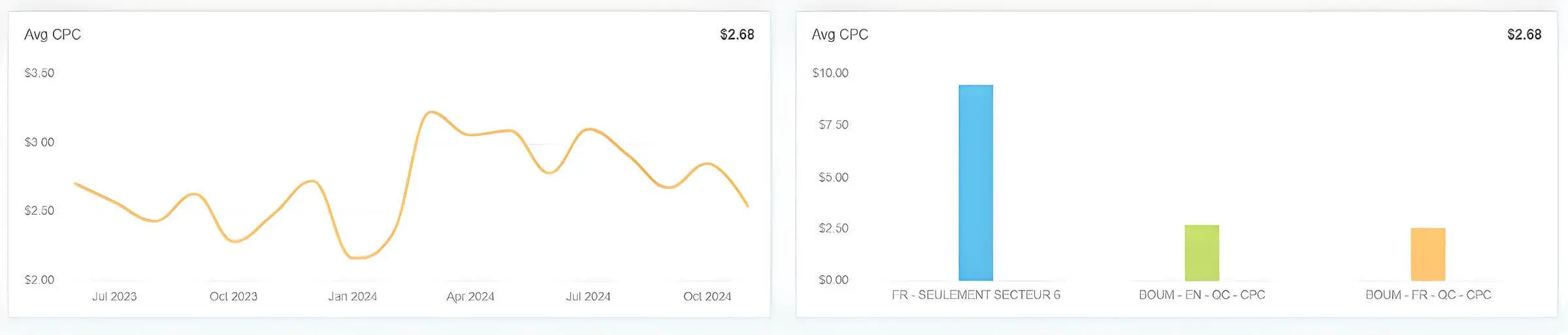
Task: Click the $2.68 total on line chart card
Action: (x=737, y=35)
